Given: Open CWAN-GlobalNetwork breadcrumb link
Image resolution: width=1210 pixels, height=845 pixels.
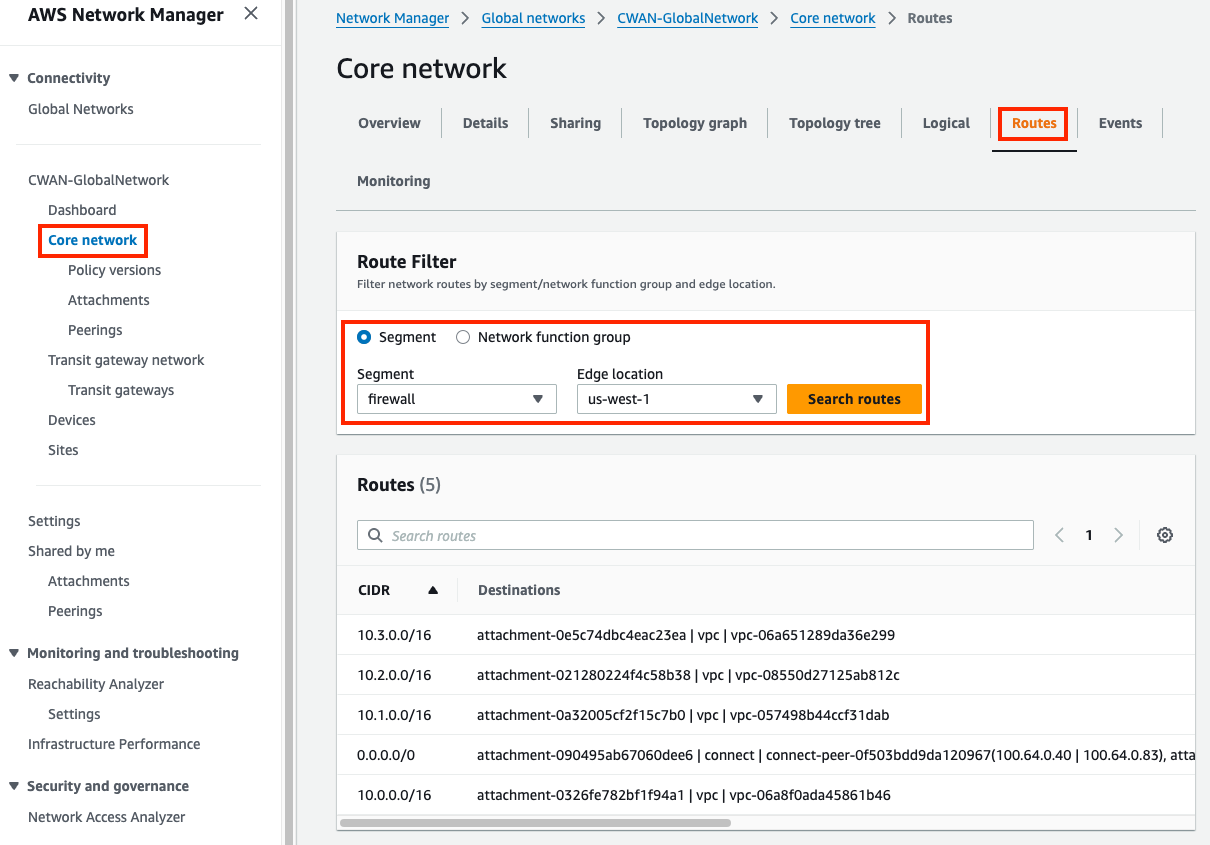Looking at the screenshot, I should [x=688, y=18].
